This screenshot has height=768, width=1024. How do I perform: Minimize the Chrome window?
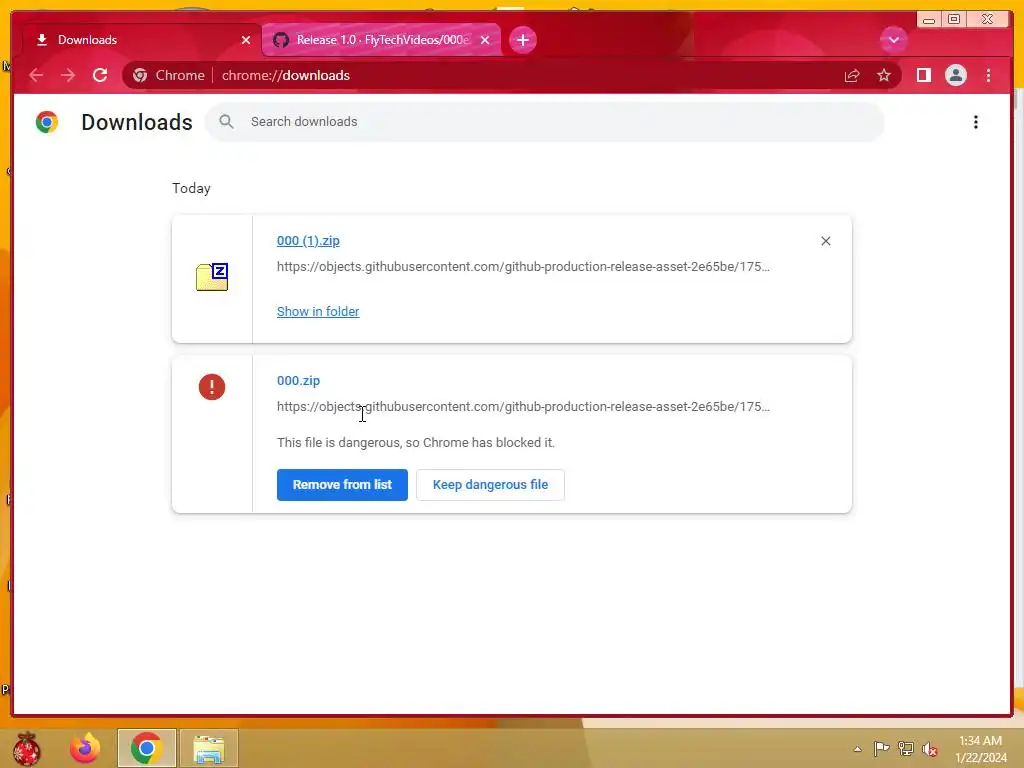pos(928,20)
